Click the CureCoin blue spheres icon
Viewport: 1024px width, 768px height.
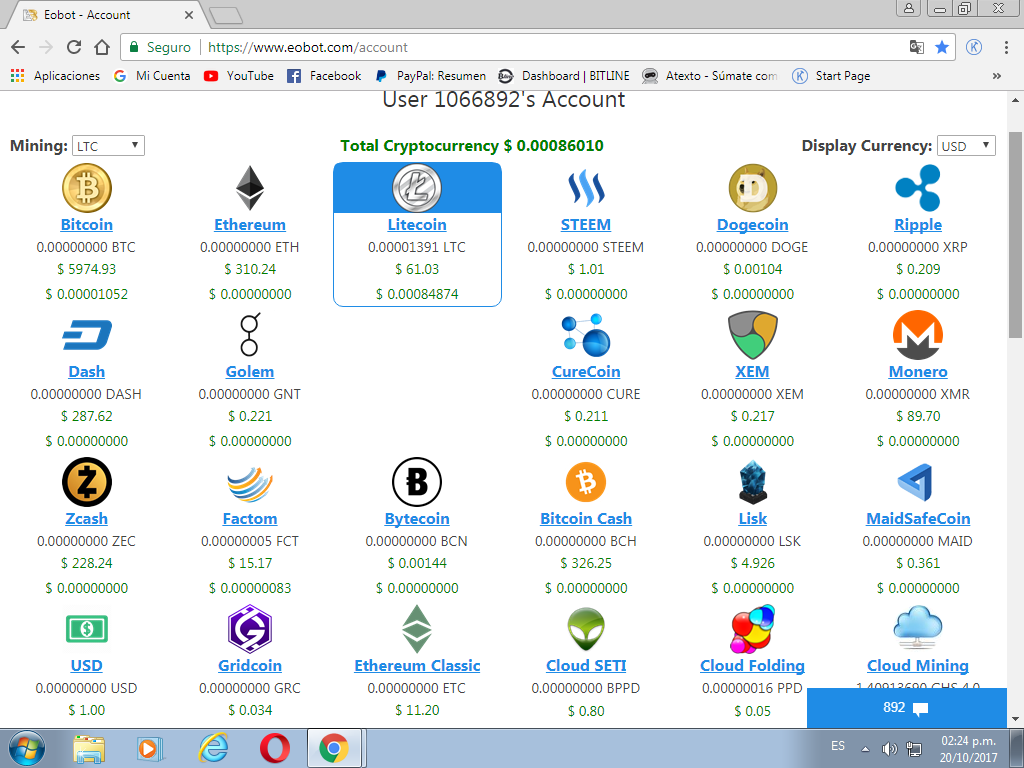(586, 335)
